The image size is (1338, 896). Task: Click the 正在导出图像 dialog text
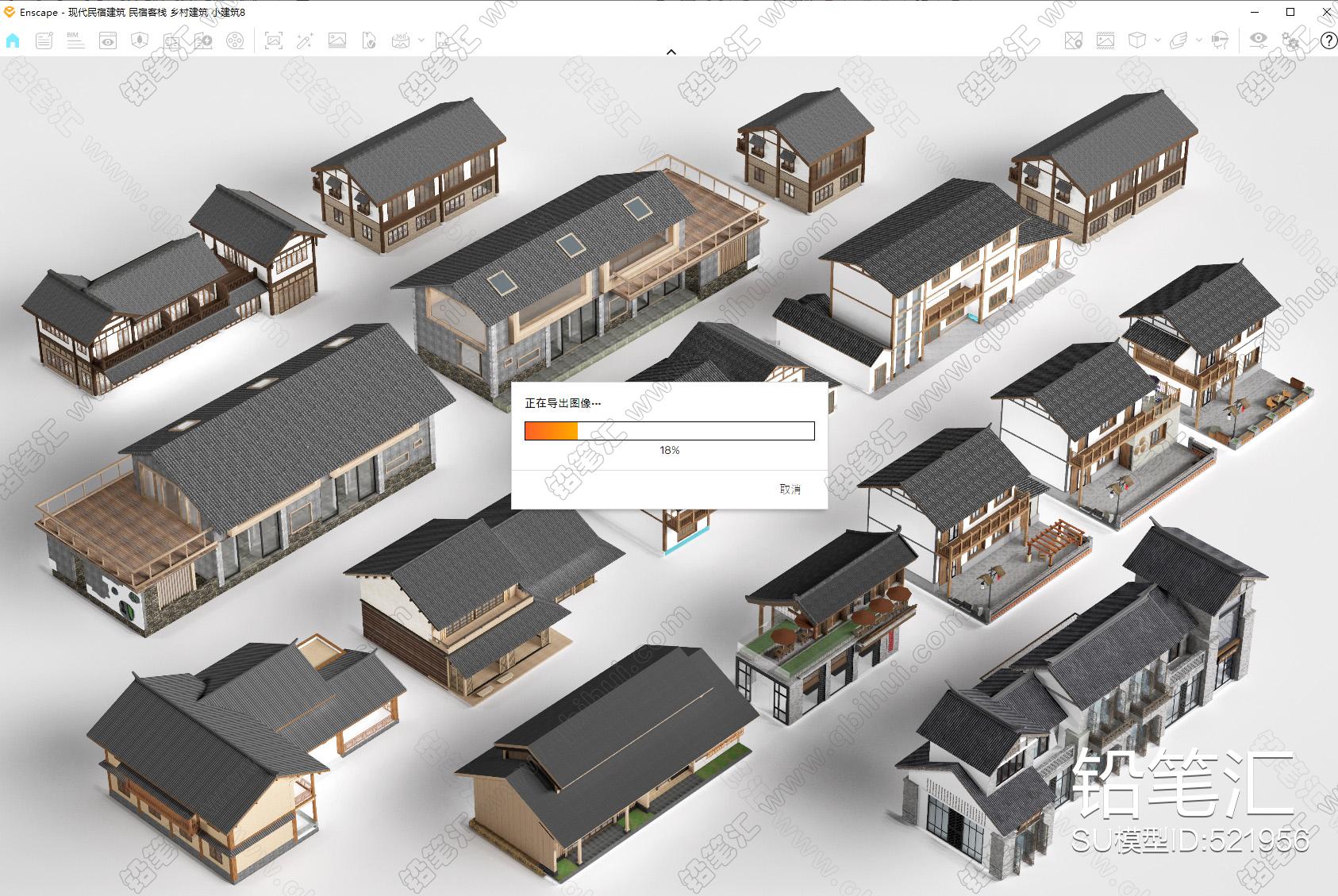[x=563, y=403]
